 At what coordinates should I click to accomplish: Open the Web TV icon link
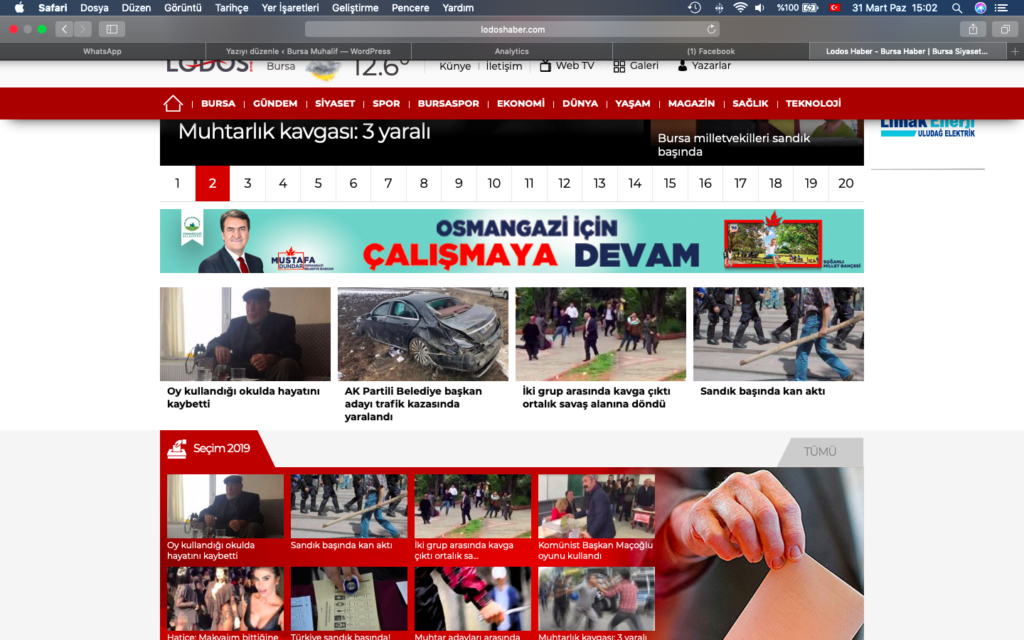pos(545,66)
